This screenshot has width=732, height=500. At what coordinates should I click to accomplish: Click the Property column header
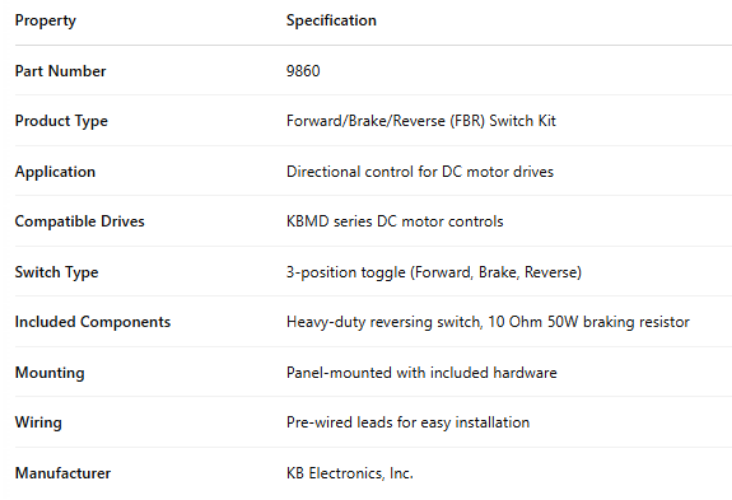(45, 21)
